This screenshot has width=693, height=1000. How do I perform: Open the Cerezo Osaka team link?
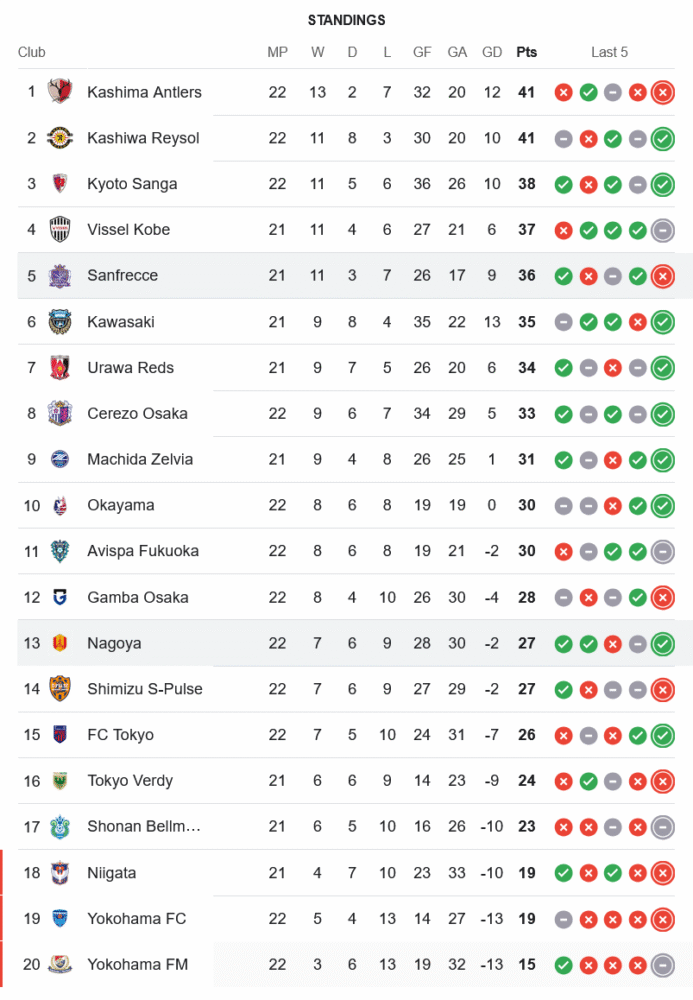coord(137,414)
